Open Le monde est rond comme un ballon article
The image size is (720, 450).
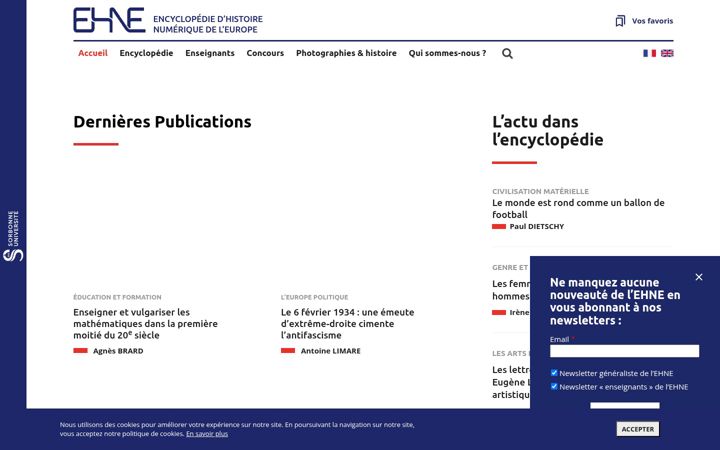click(x=578, y=208)
